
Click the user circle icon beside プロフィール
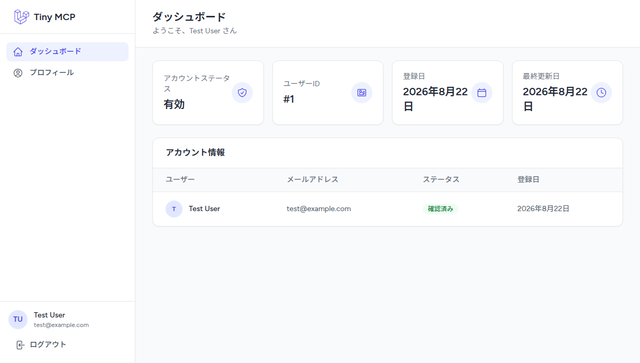(x=18, y=73)
